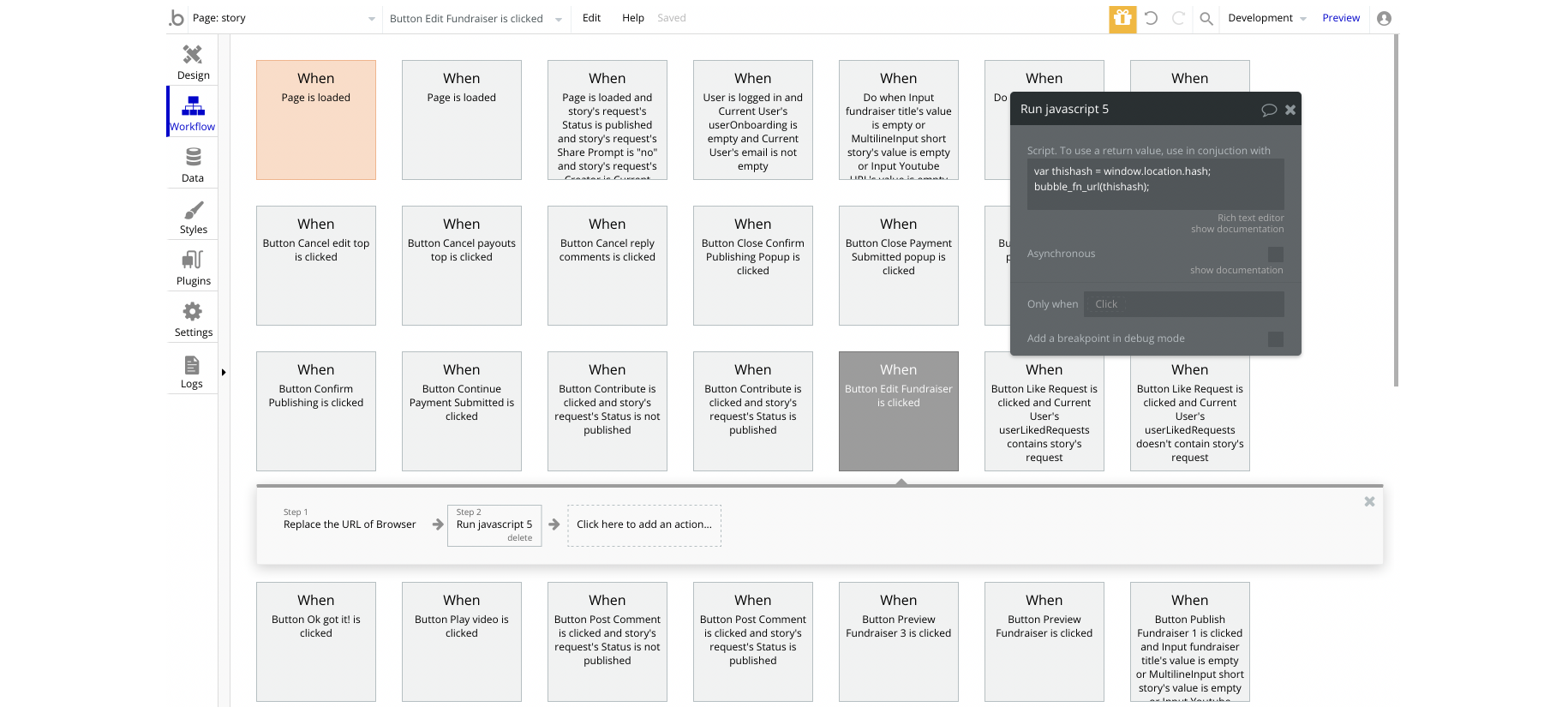Open the Plugins section
Screen dimensions: 1568x713
coord(193,267)
